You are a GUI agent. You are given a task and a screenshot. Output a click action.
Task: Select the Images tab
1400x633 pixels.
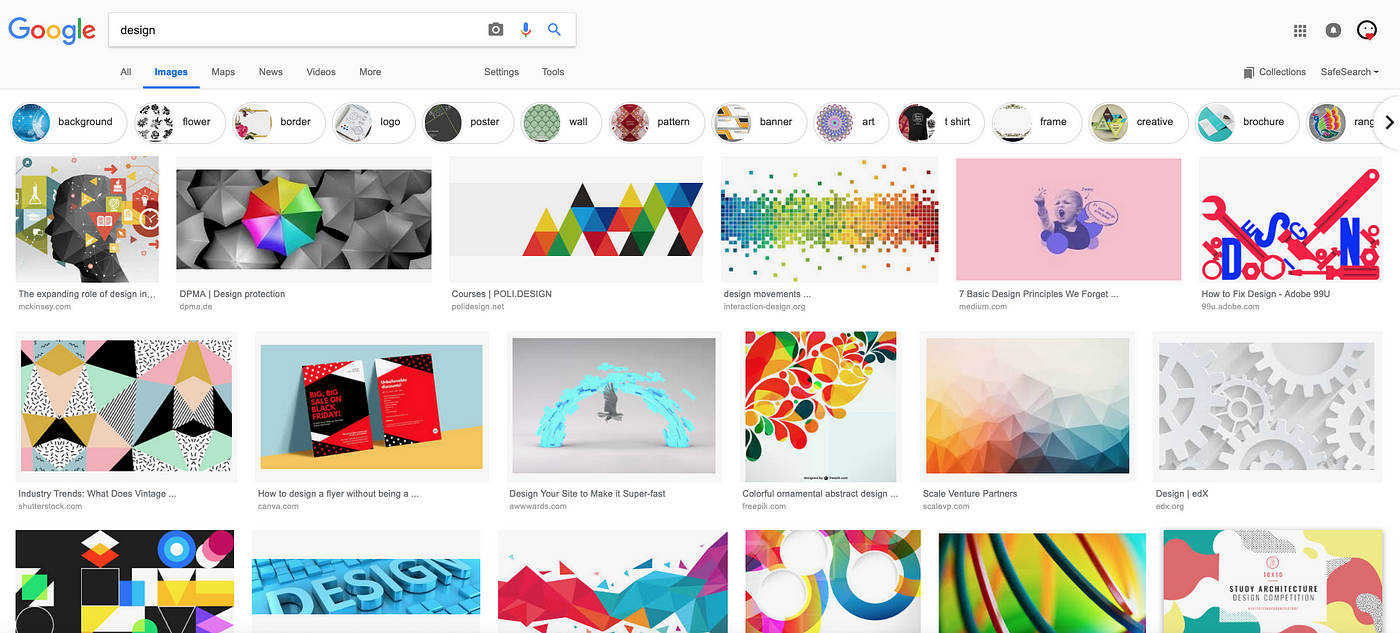[x=171, y=72]
